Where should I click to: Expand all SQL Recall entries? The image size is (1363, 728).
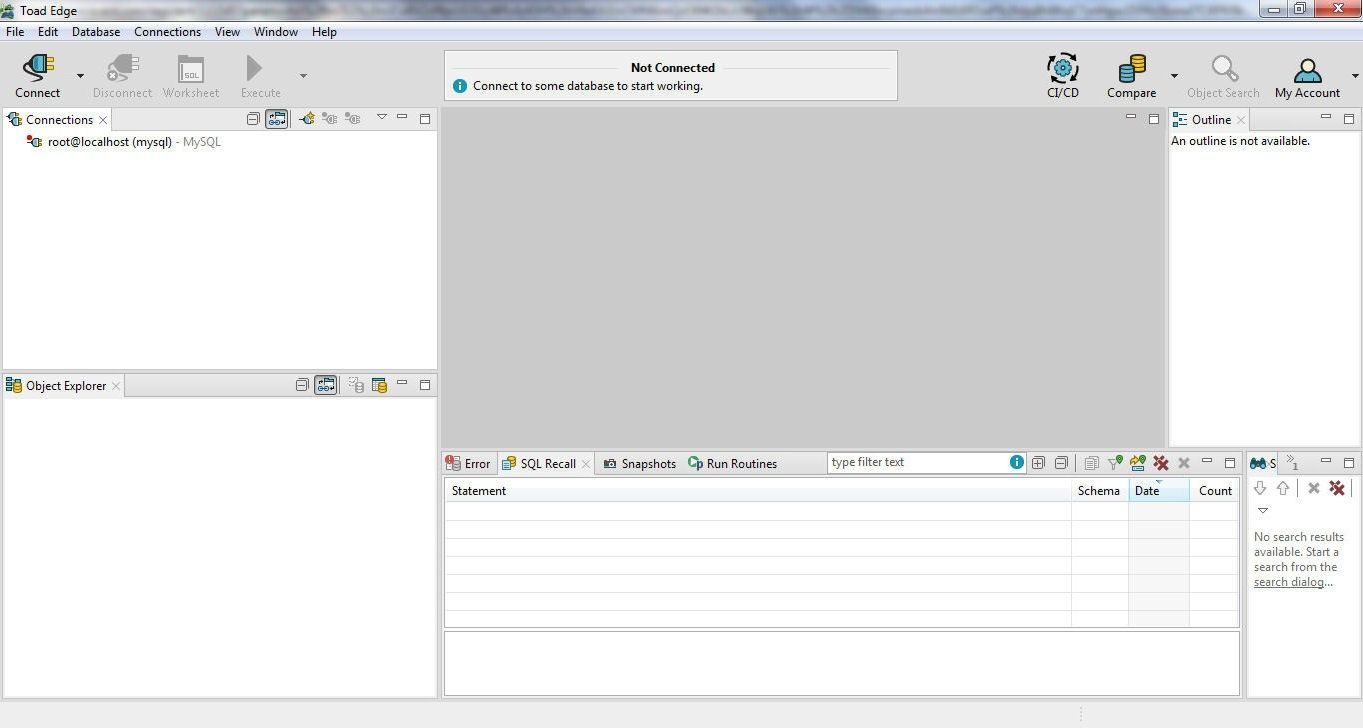point(1038,463)
